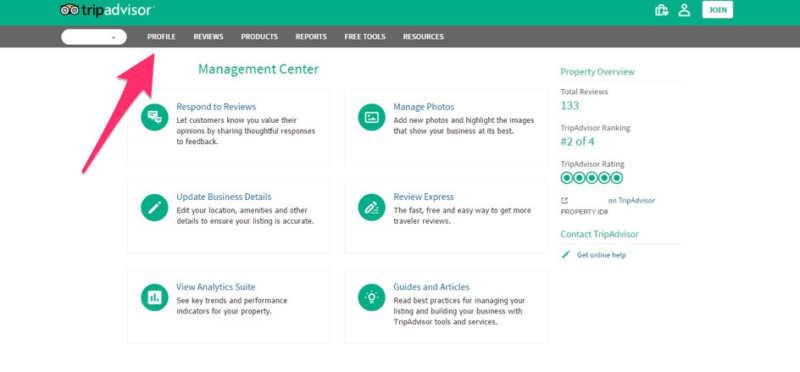Click the Management Center heading
This screenshot has height=372, width=800.
point(258,69)
